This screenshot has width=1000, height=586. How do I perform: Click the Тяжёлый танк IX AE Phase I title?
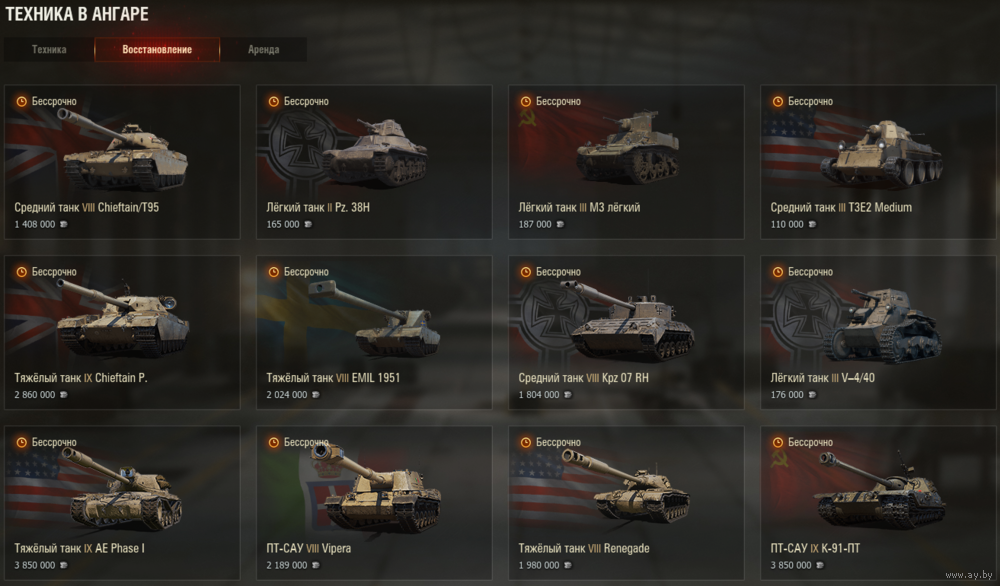79,548
